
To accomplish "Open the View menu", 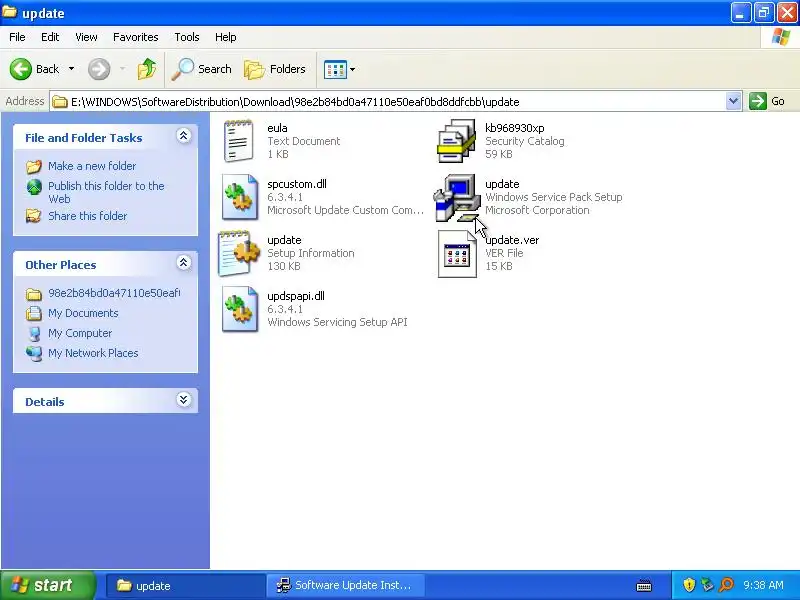I will pyautogui.click(x=86, y=37).
